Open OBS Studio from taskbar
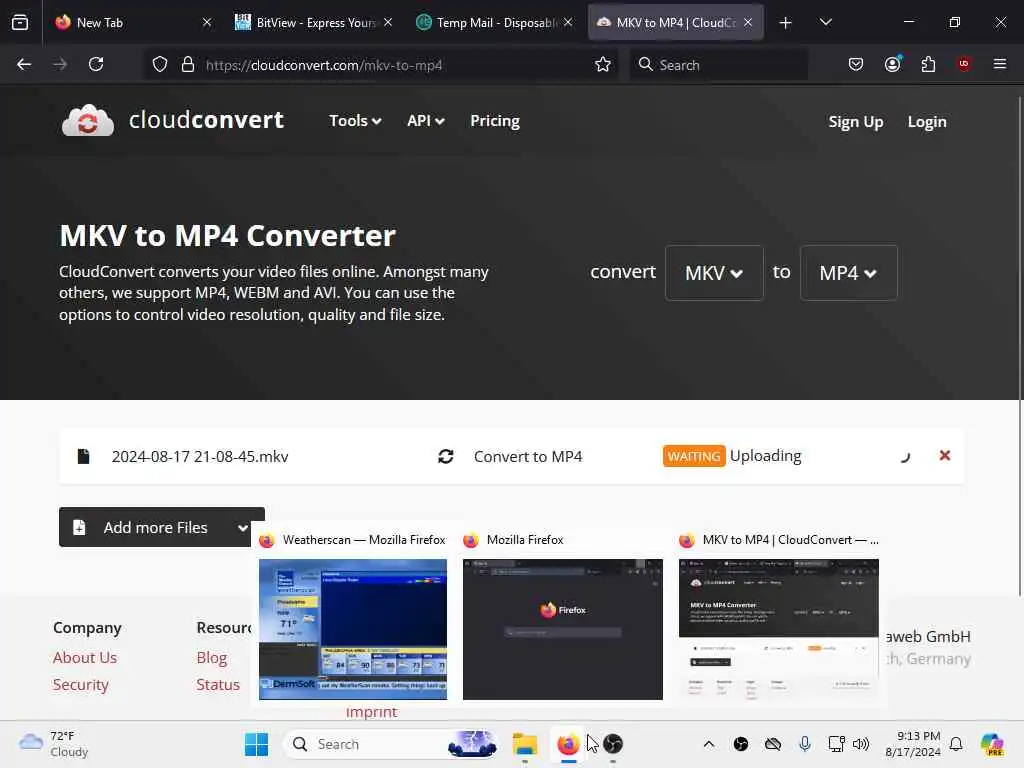Screen dimensions: 1024x768 pyautogui.click(x=613, y=744)
